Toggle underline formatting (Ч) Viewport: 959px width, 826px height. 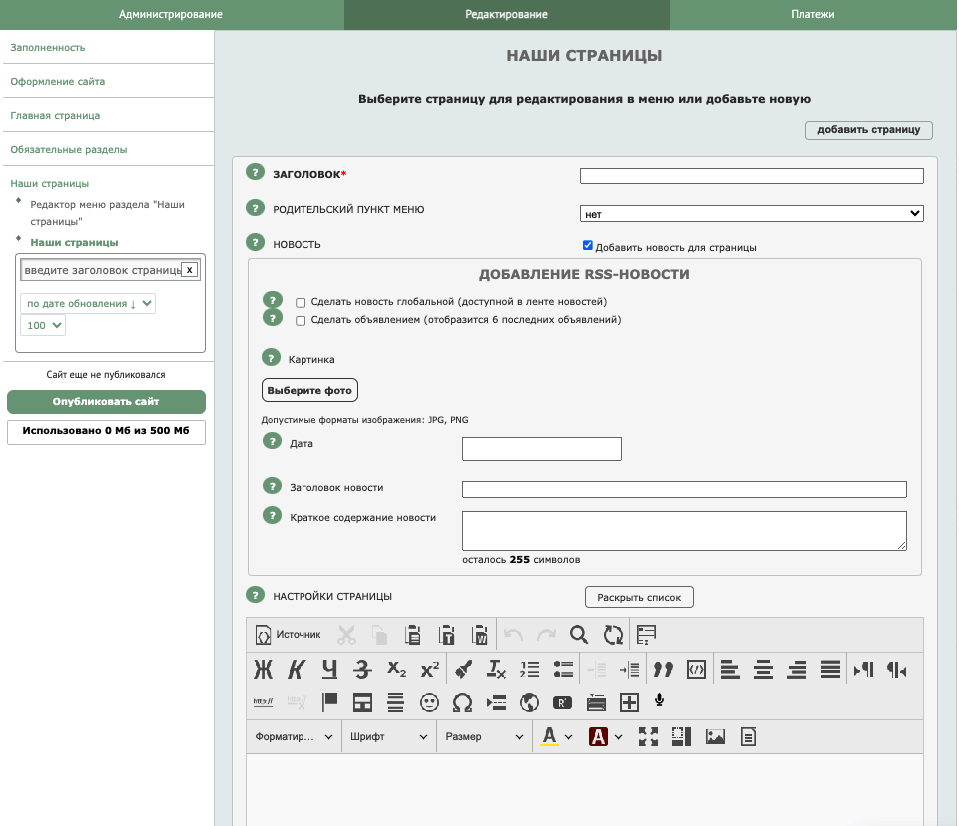tap(330, 670)
